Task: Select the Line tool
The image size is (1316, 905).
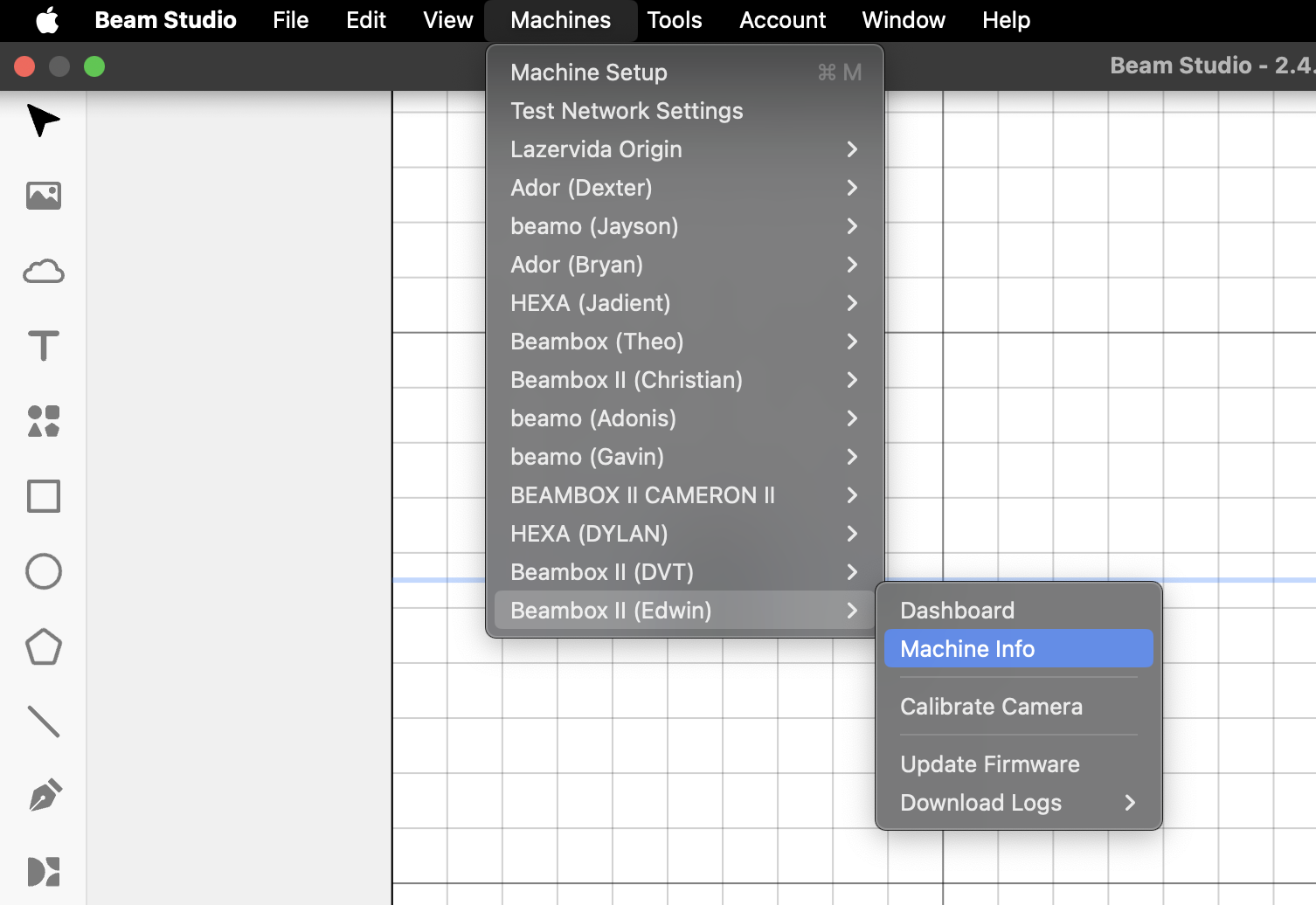Action: [x=43, y=722]
